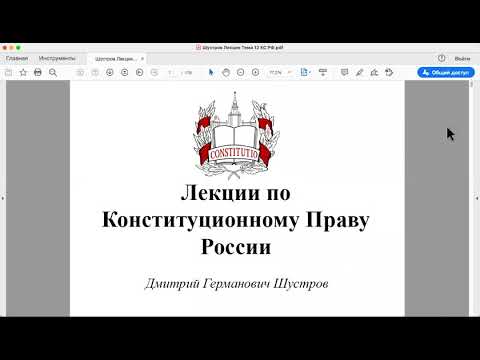
Task: Open the page fit options dropdown
Action: click(306, 72)
